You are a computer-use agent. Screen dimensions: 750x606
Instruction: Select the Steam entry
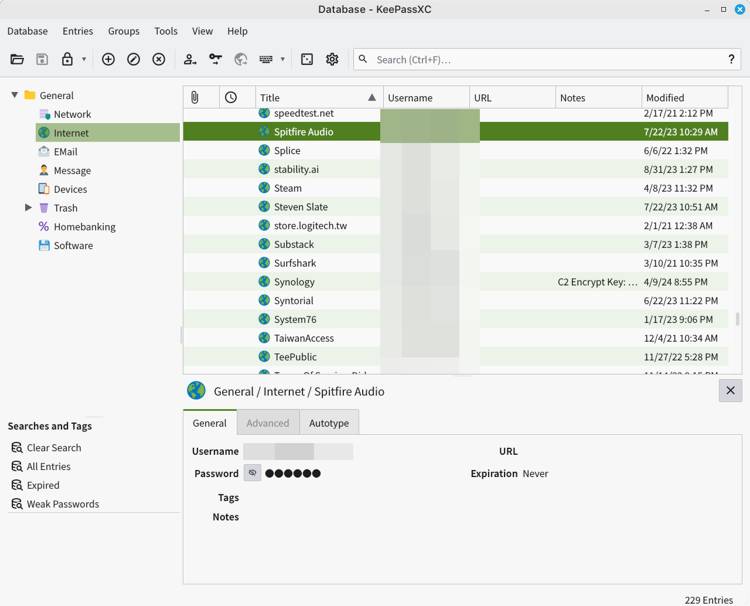(455, 188)
